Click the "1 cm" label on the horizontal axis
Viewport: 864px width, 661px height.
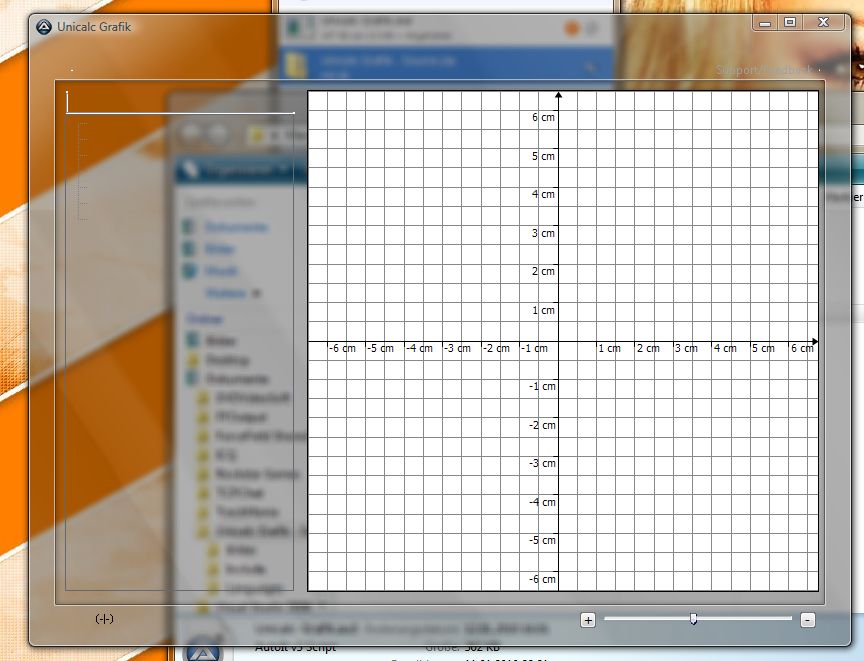tap(609, 349)
